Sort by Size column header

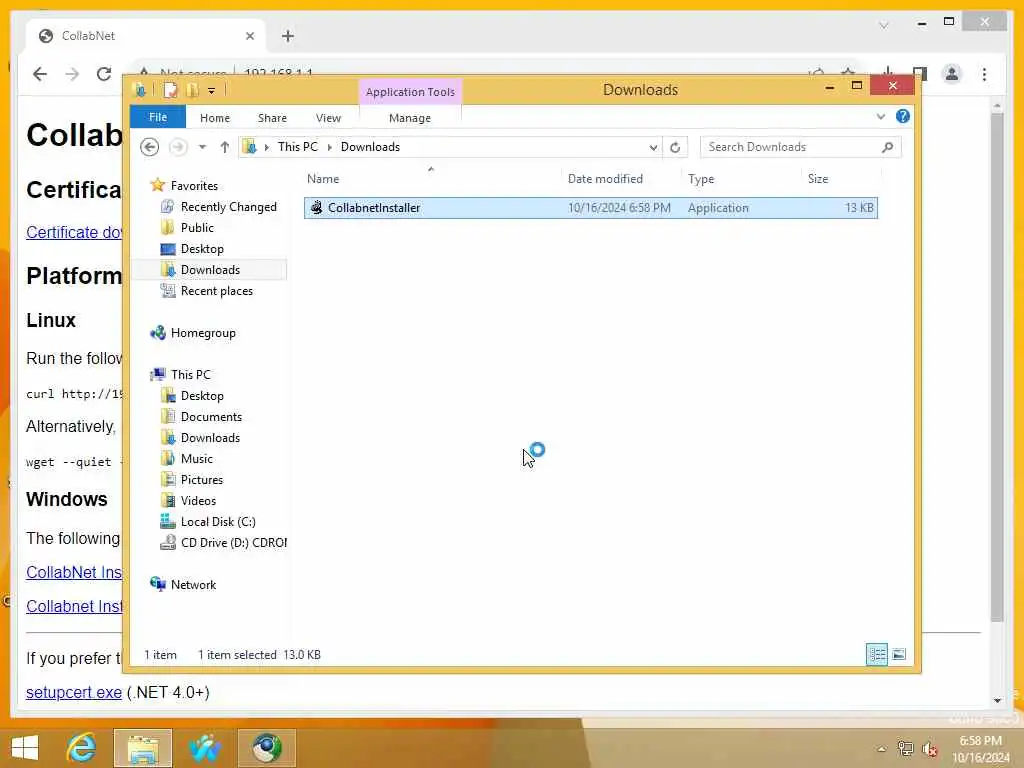[818, 179]
